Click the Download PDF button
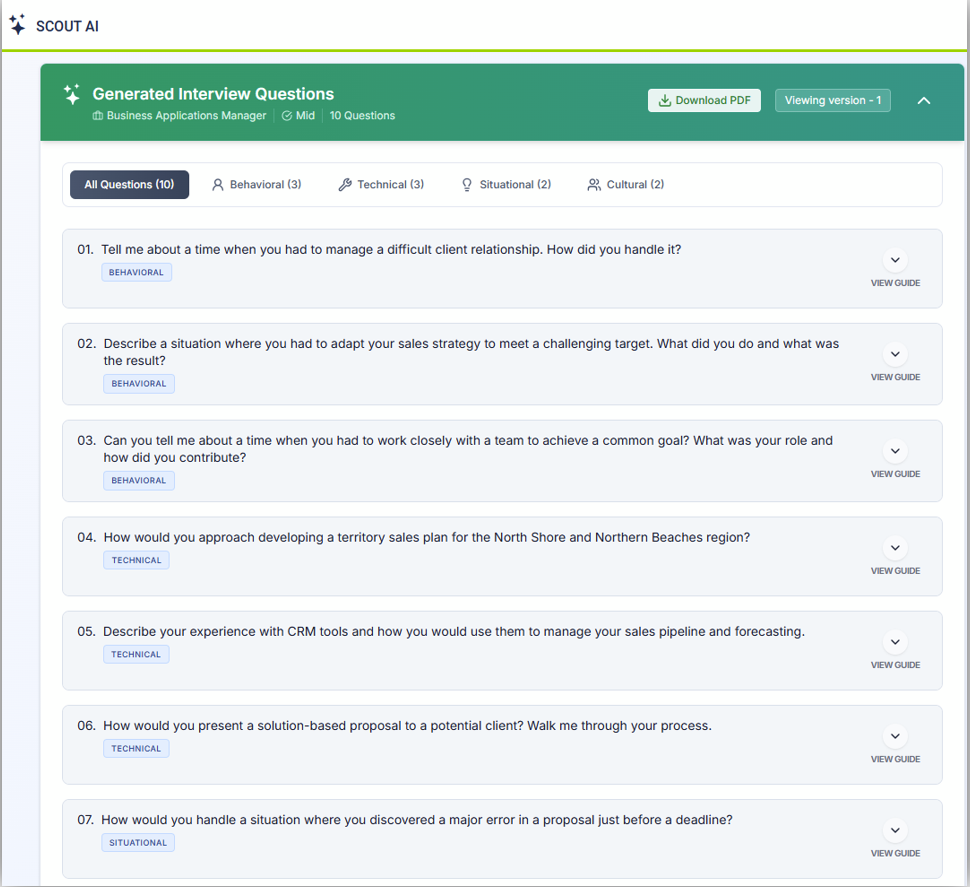Viewport: 970px width, 887px height. click(x=704, y=100)
